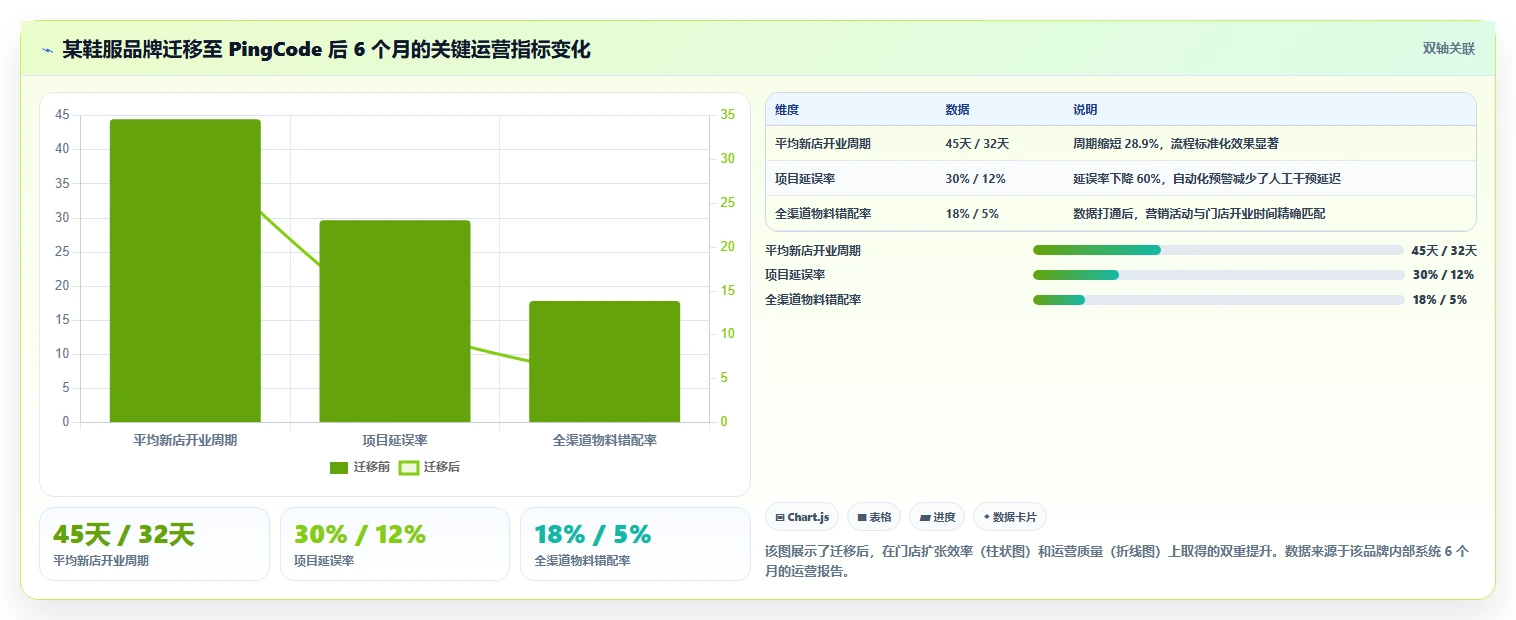Click the description paragraph starting 该图展示了
The image size is (1516, 620).
(1117, 562)
